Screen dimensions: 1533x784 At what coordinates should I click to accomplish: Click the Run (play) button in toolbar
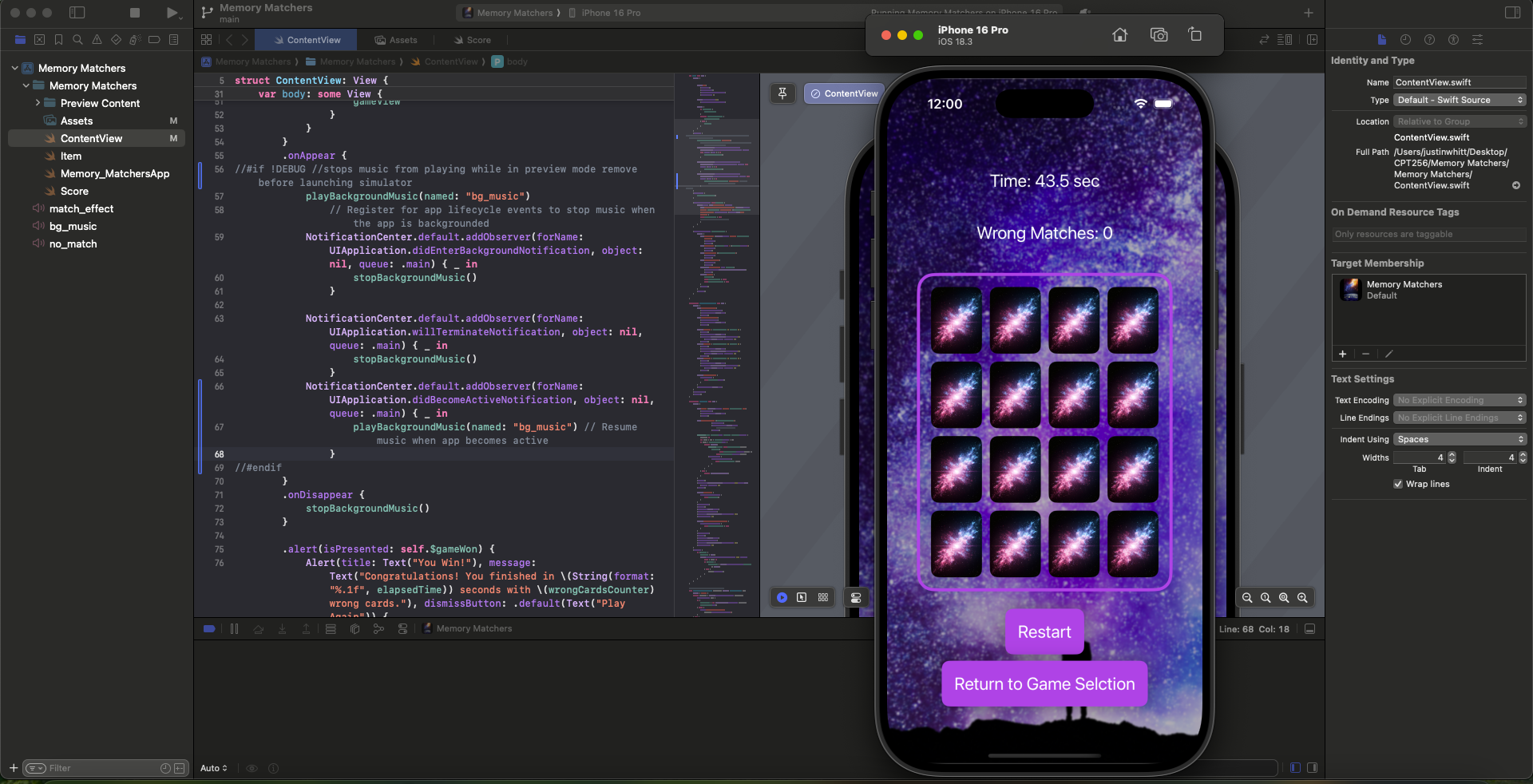point(172,13)
